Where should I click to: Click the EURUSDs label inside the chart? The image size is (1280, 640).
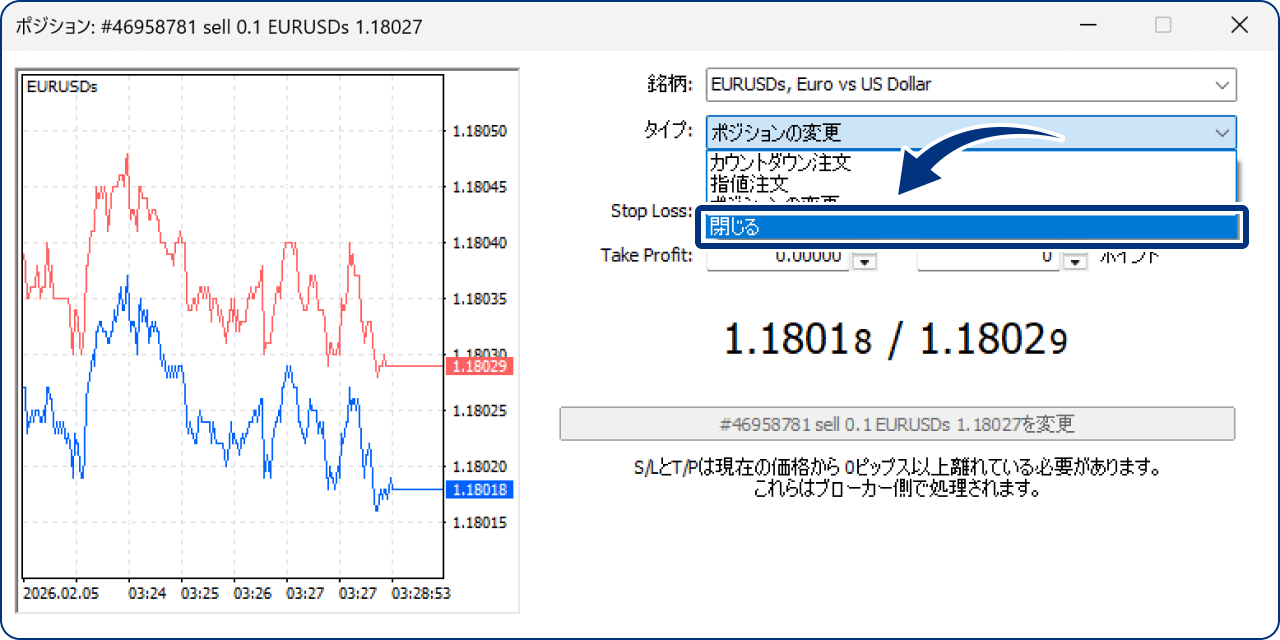tap(62, 87)
